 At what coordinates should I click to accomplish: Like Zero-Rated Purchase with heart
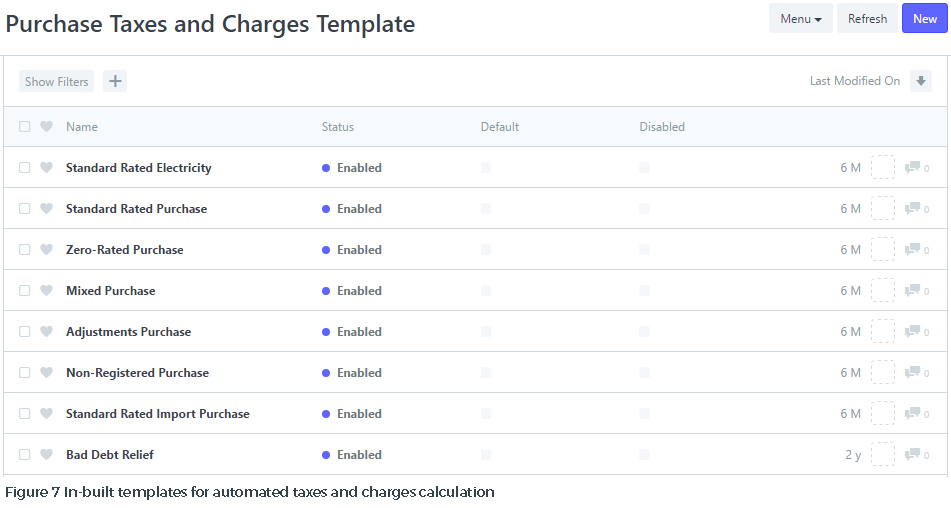46,249
